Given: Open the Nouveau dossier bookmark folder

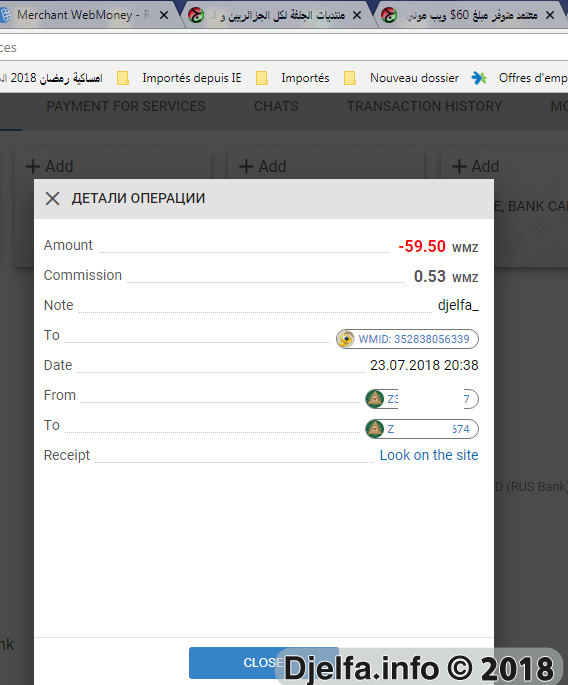Looking at the screenshot, I should tap(401, 78).
